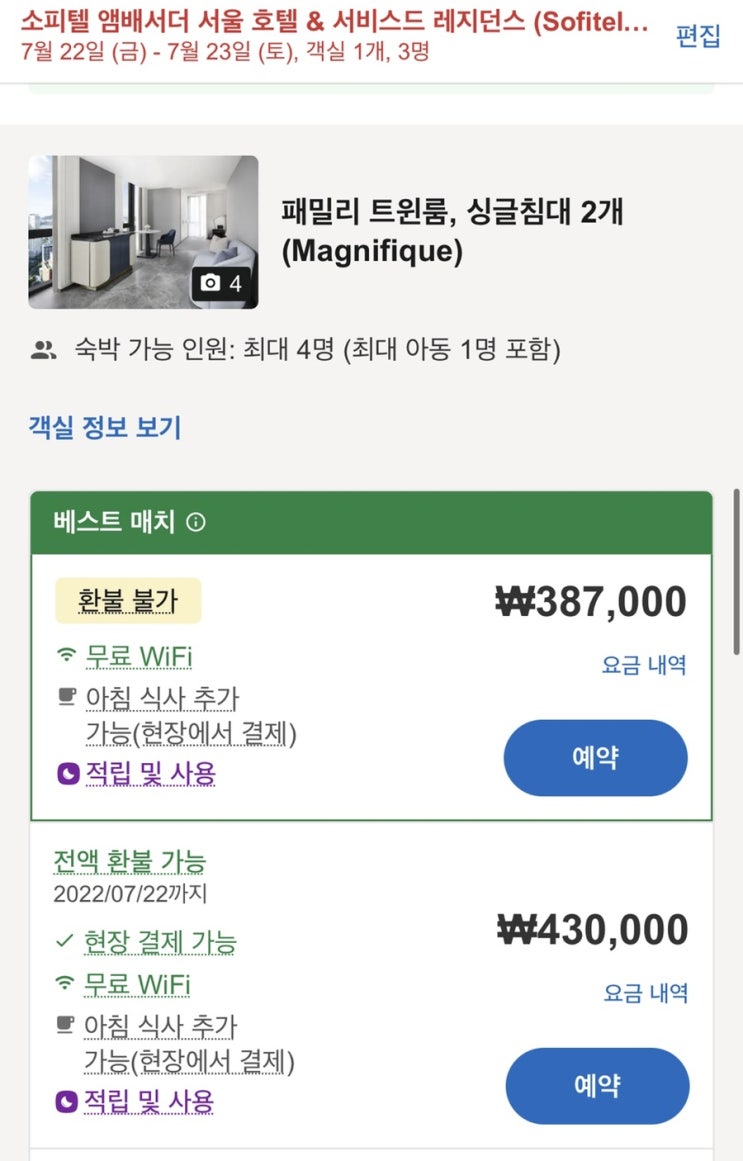Open the Family Twin room photo thumbnail
Screen dimensions: 743x1161
(x=143, y=231)
